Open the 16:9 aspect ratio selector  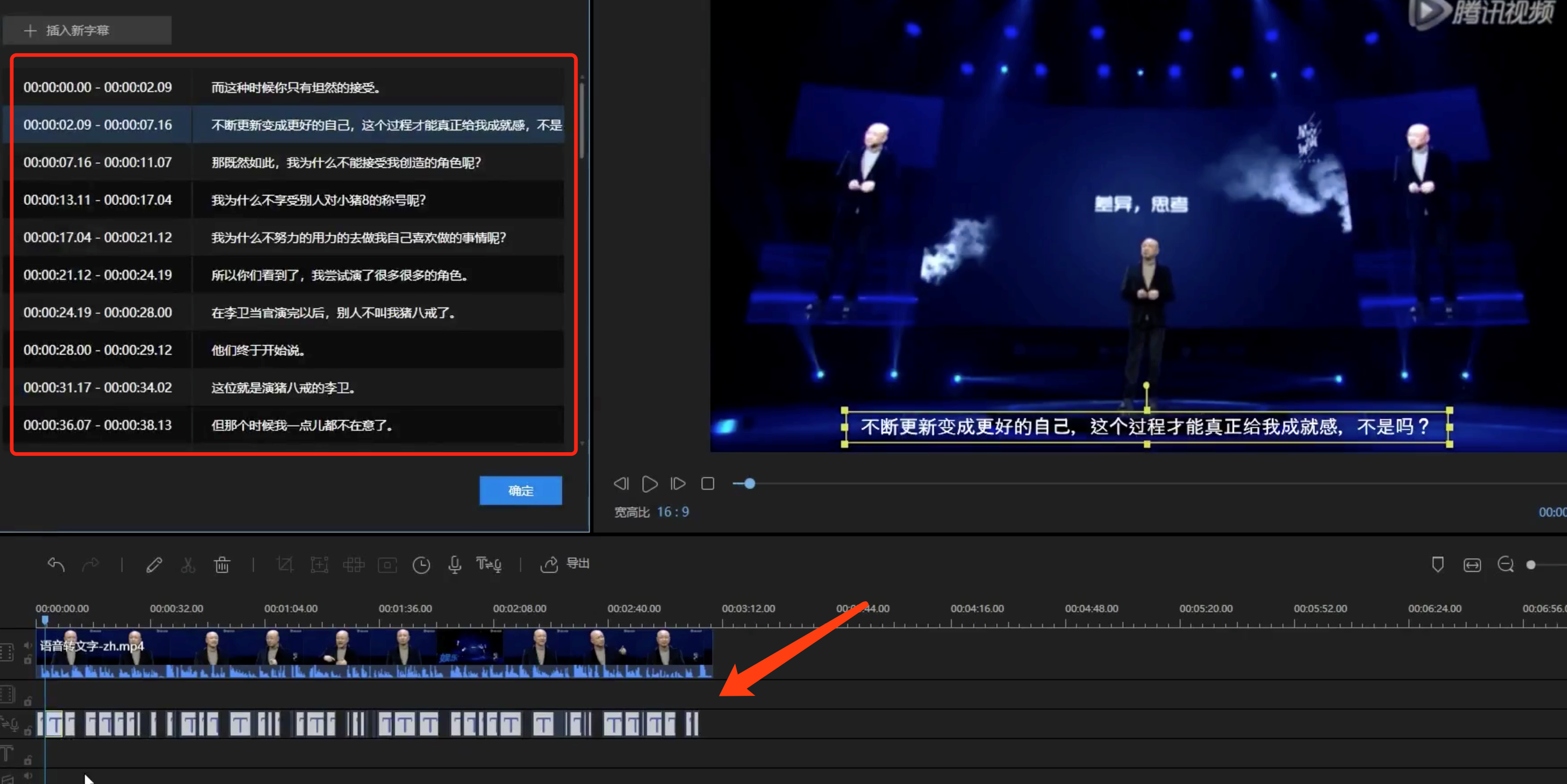[673, 512]
